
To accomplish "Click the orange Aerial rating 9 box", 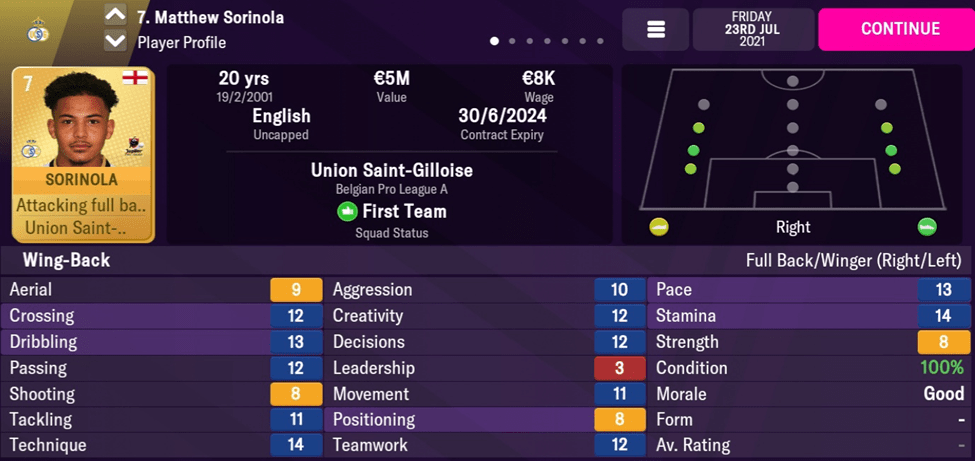I will (296, 290).
